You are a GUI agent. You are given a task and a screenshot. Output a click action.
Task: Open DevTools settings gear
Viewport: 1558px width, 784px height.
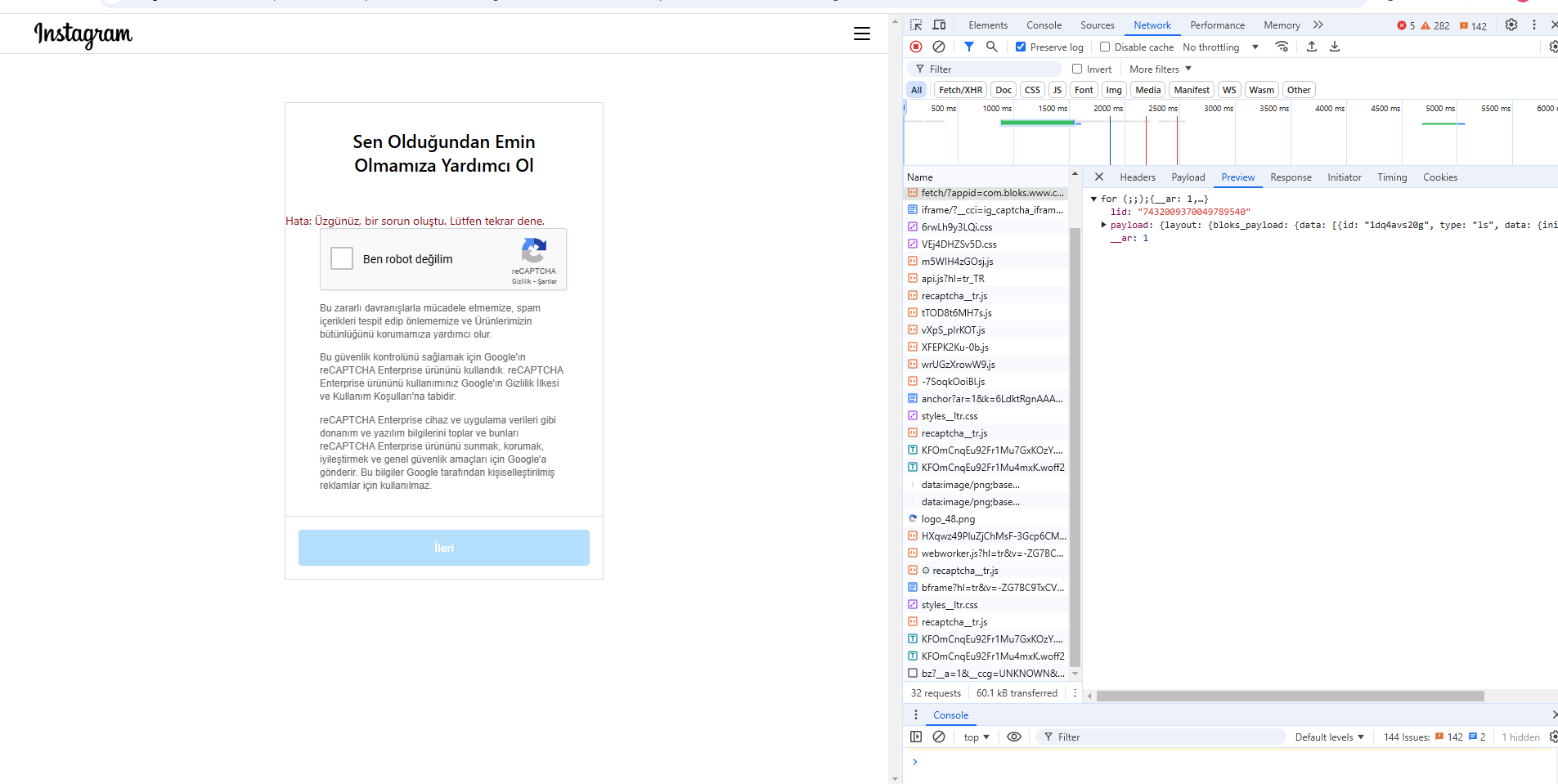coord(1511,25)
